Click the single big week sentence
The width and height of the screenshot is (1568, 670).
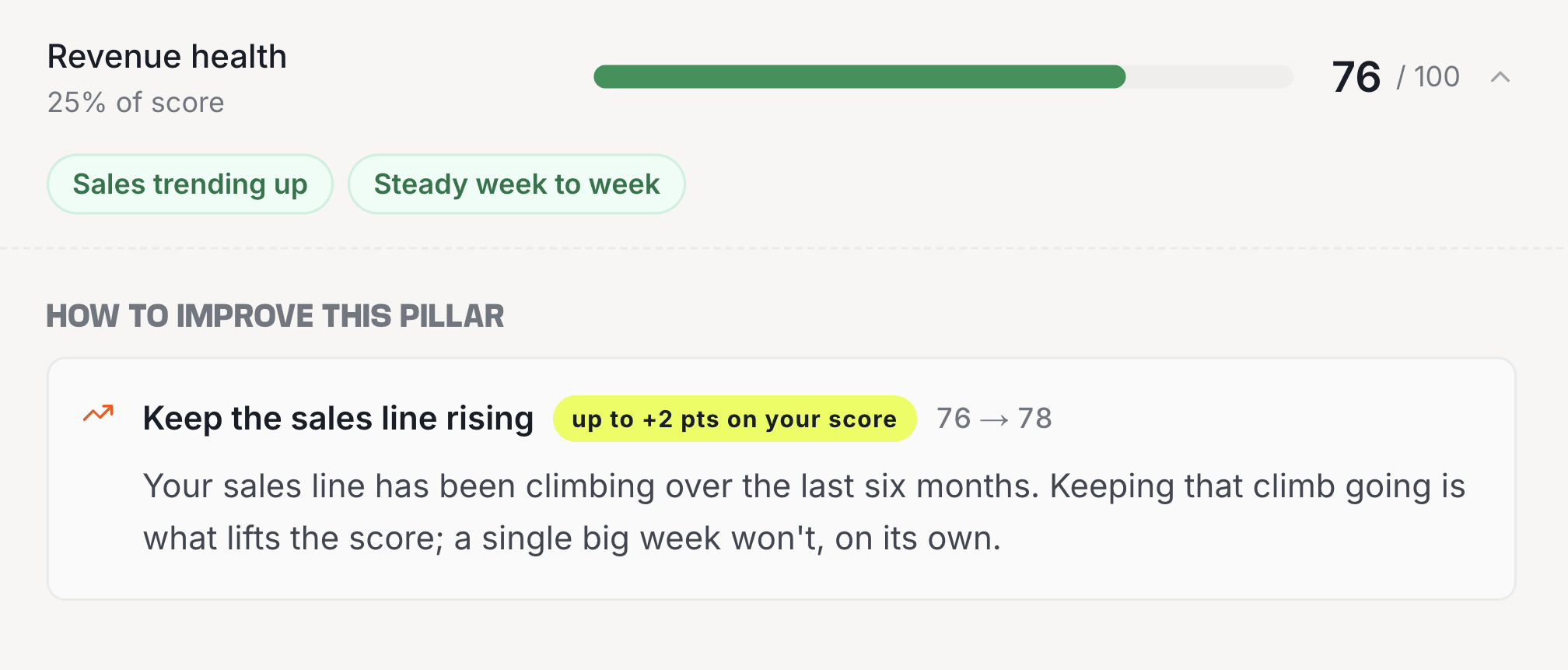[x=727, y=538]
